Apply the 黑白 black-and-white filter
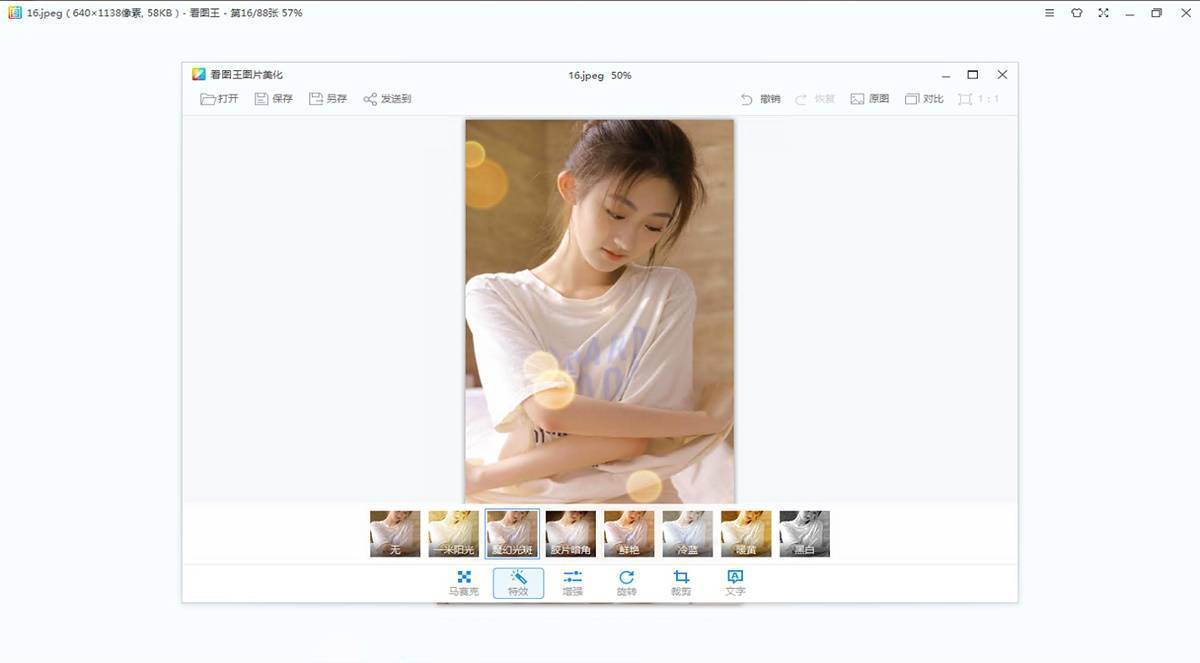This screenshot has width=1200, height=663. tap(804, 533)
